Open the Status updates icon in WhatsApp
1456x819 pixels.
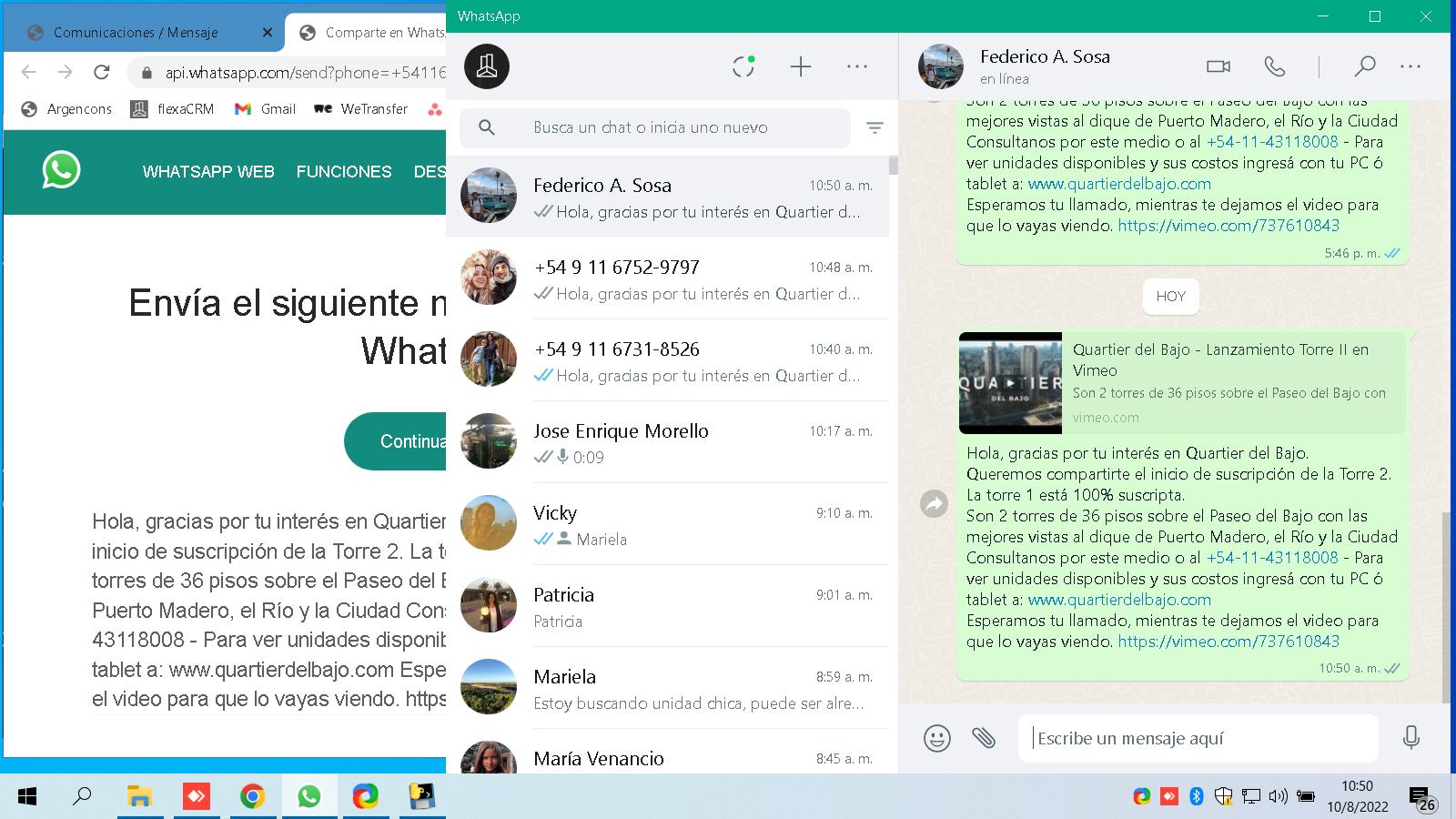click(x=743, y=66)
